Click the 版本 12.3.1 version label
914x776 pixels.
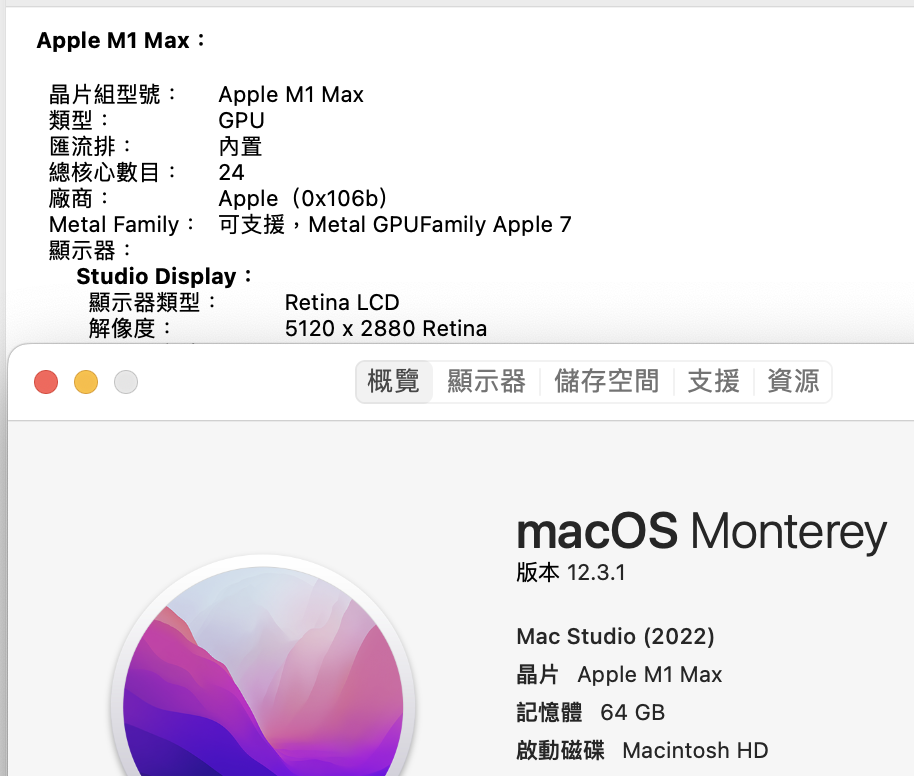click(x=571, y=573)
